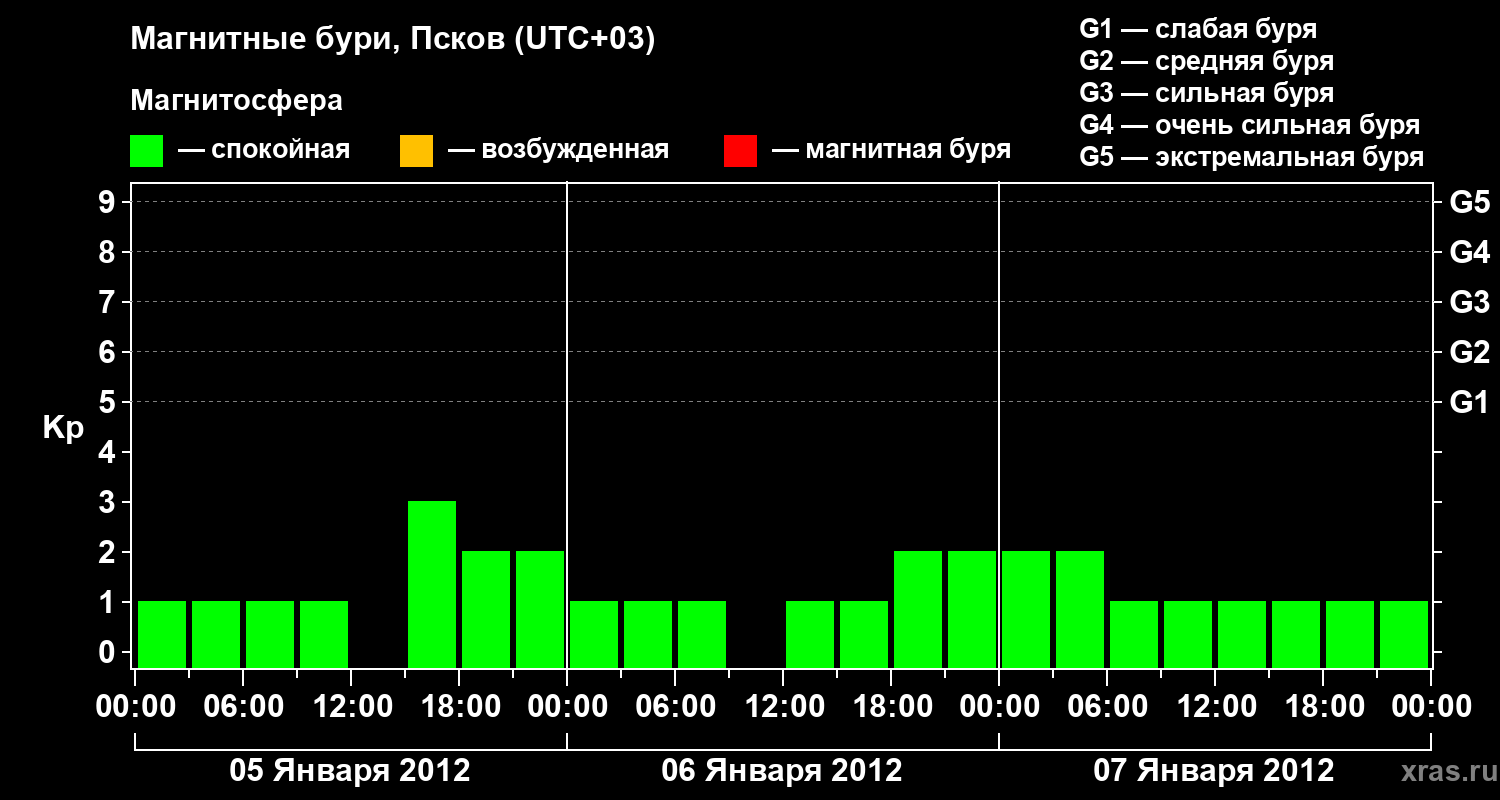Click the 'Магнитосфера' legend heading
This screenshot has height=800, width=1500.
pos(237,101)
